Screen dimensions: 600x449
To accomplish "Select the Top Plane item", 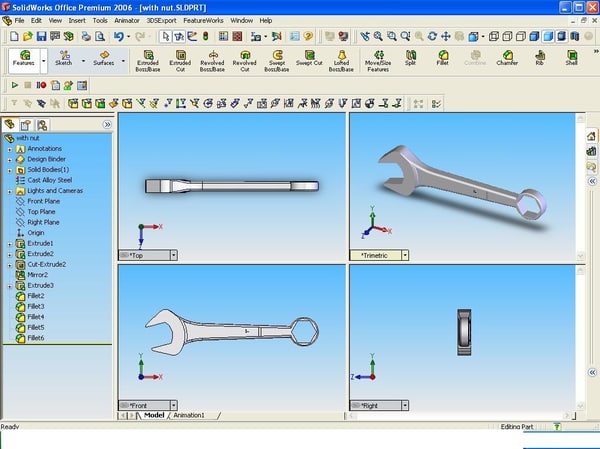I will tap(36, 212).
